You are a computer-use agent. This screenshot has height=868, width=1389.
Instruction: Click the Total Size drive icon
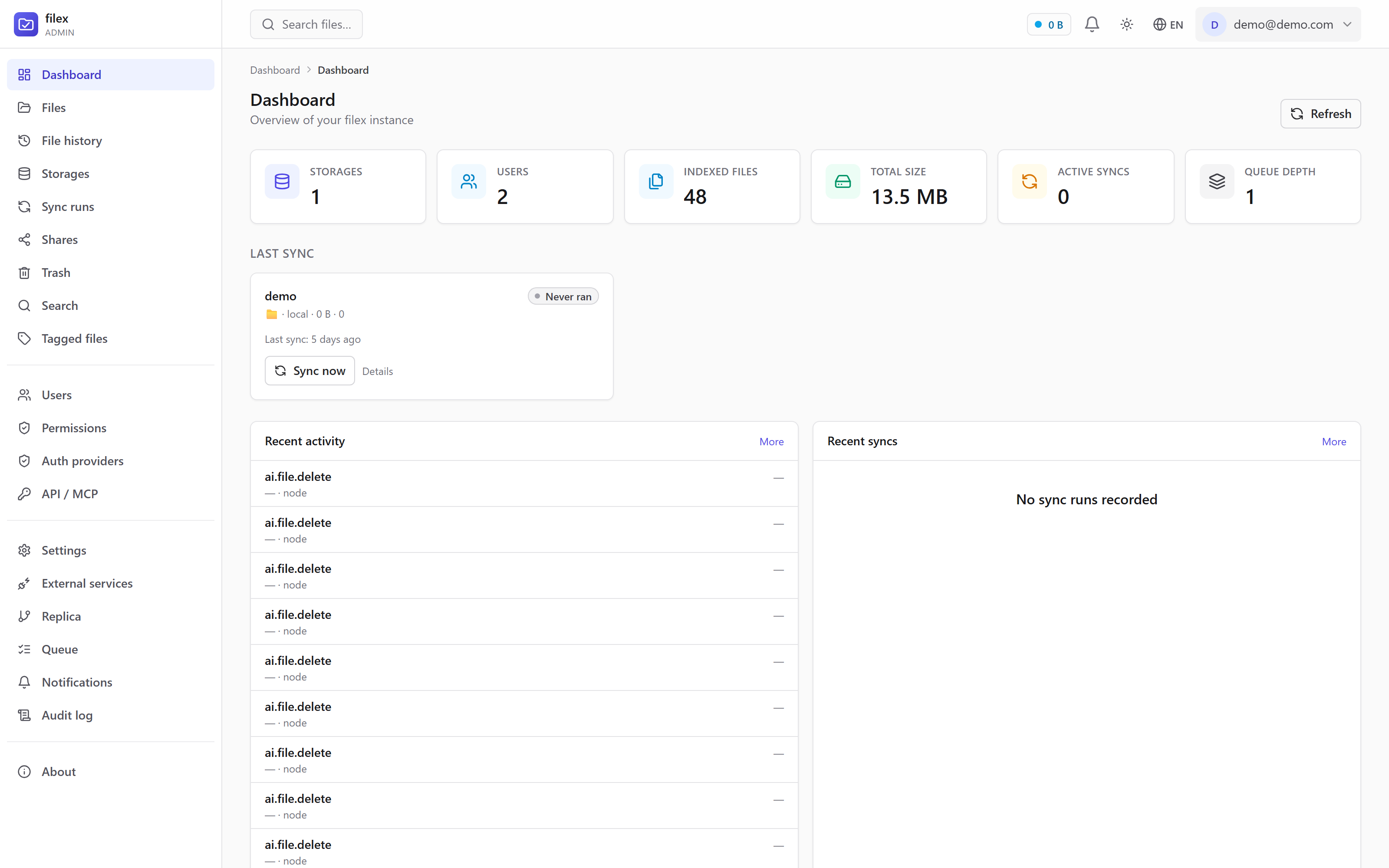click(x=843, y=181)
